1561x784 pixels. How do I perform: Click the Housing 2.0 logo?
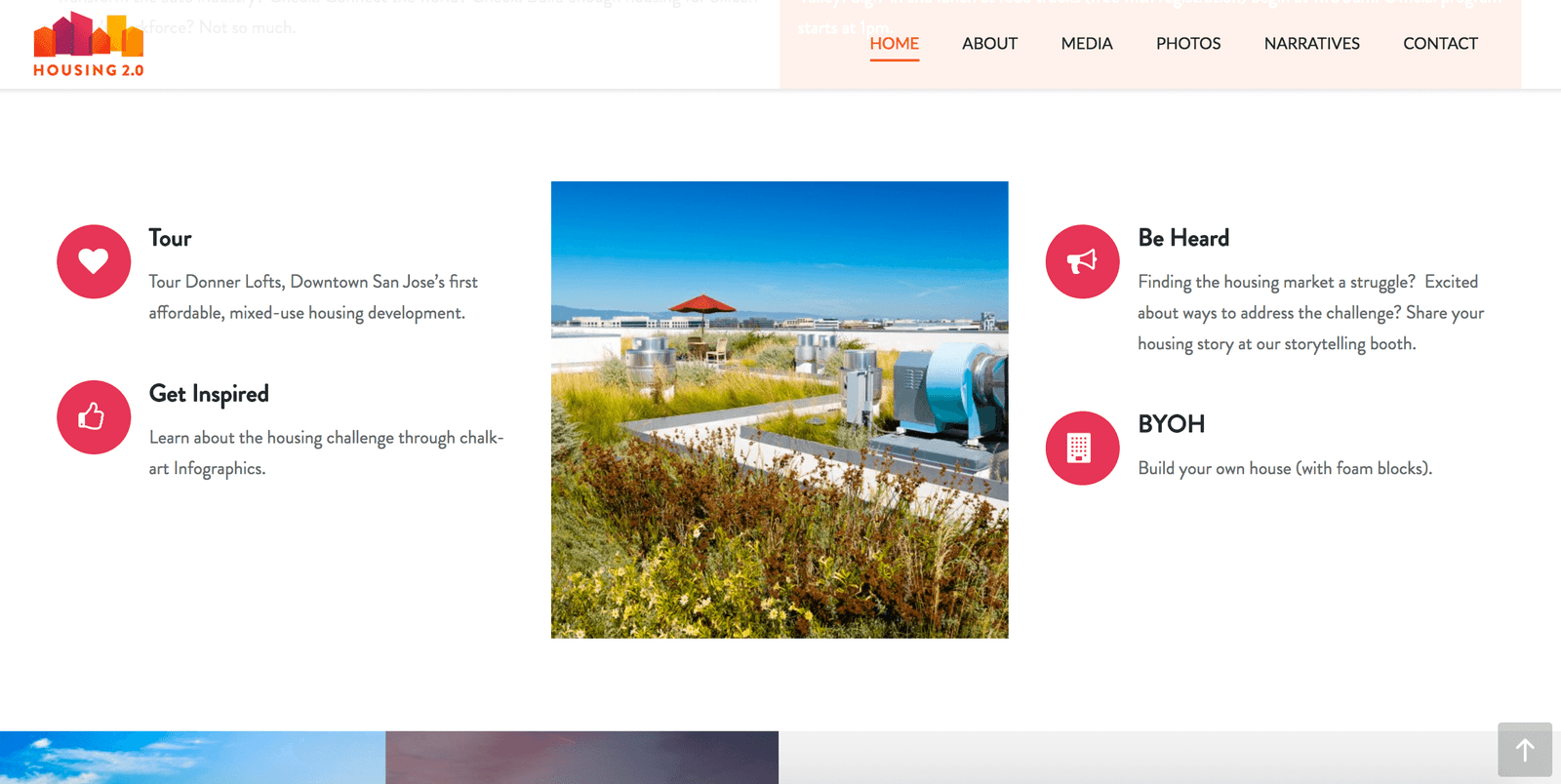pos(89,46)
